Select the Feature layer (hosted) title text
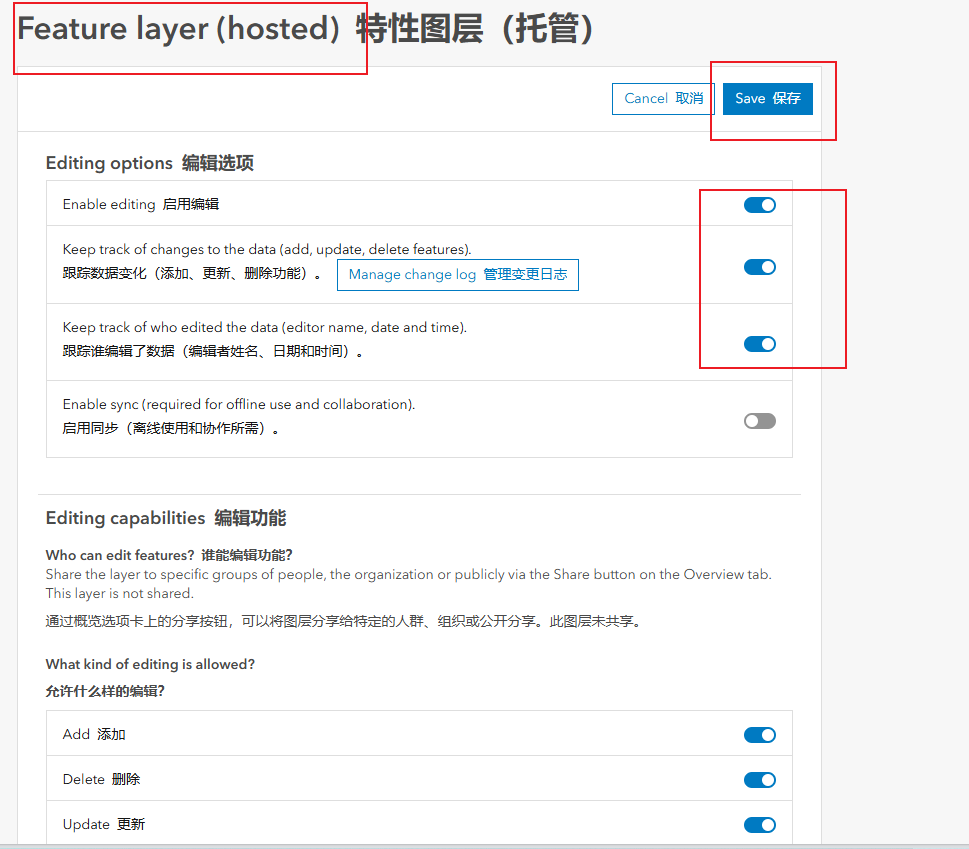Image resolution: width=969 pixels, height=849 pixels. pyautogui.click(x=179, y=29)
